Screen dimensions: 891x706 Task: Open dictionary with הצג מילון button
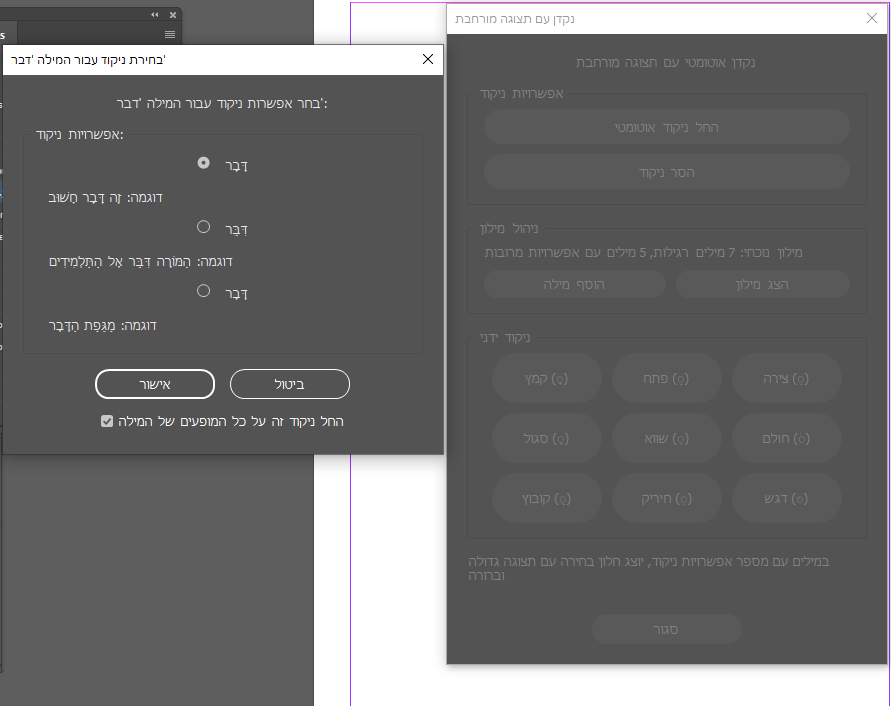click(762, 284)
